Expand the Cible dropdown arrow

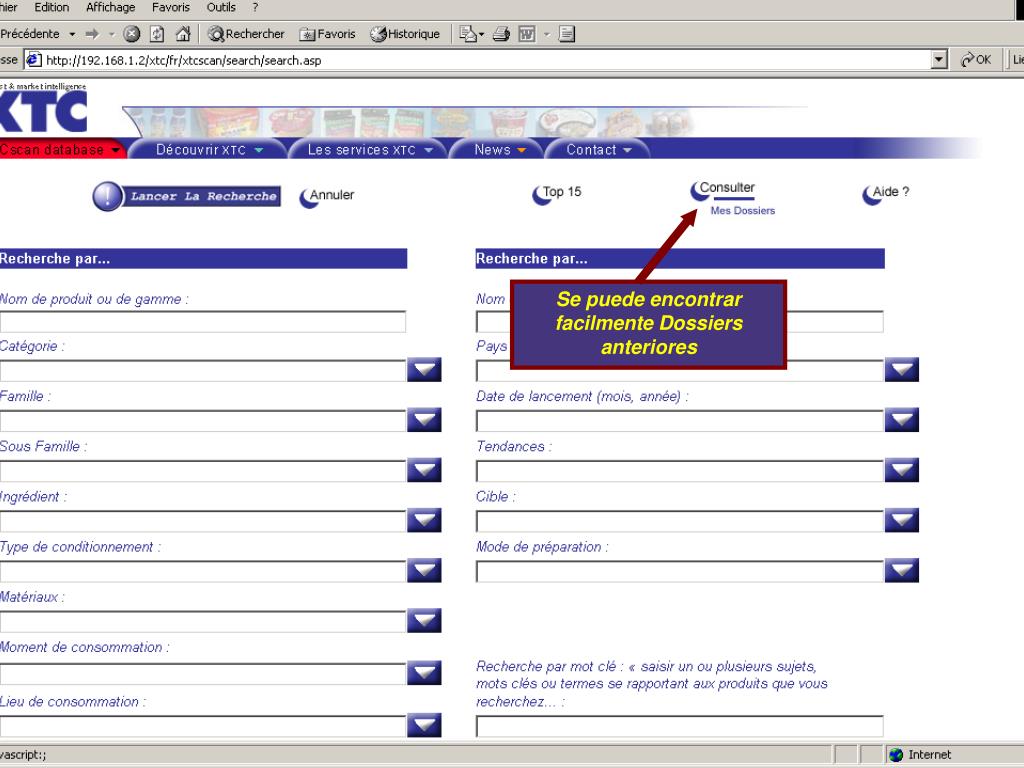click(902, 520)
